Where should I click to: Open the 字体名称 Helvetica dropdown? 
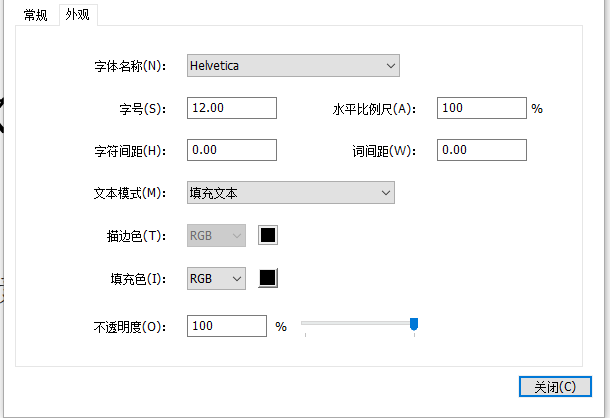tap(293, 66)
